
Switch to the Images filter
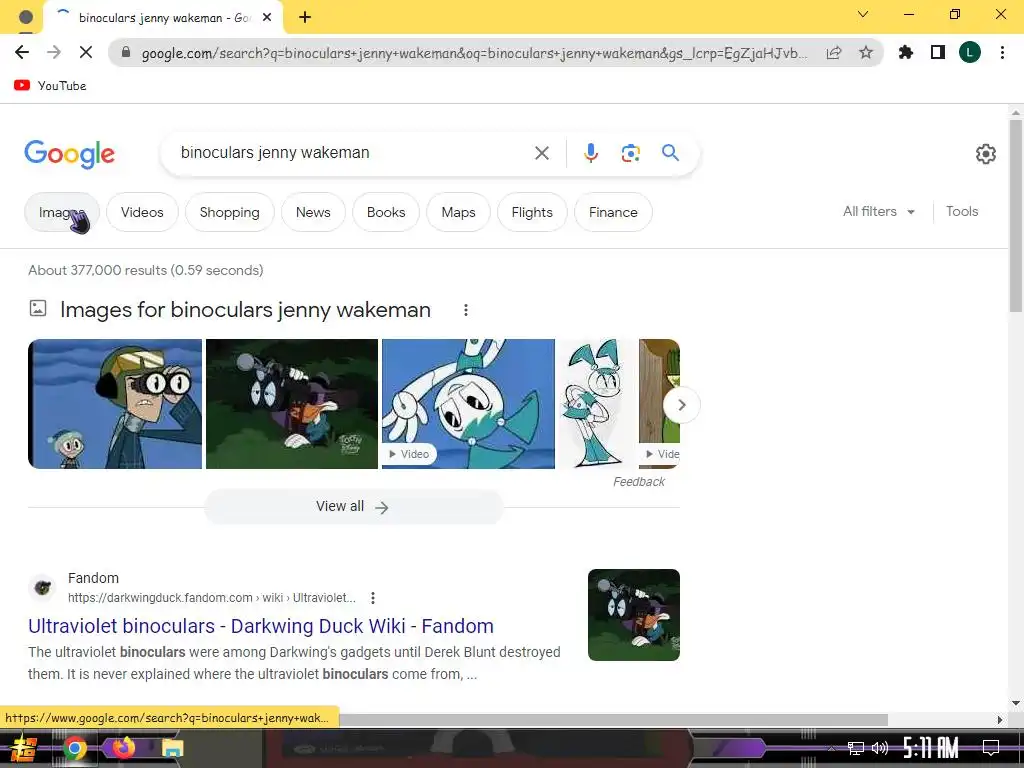62,212
